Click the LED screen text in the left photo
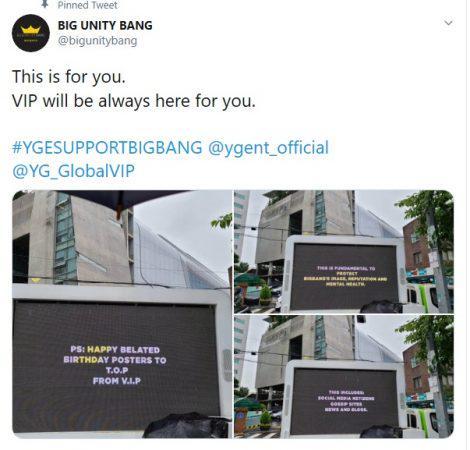 [x=115, y=365]
